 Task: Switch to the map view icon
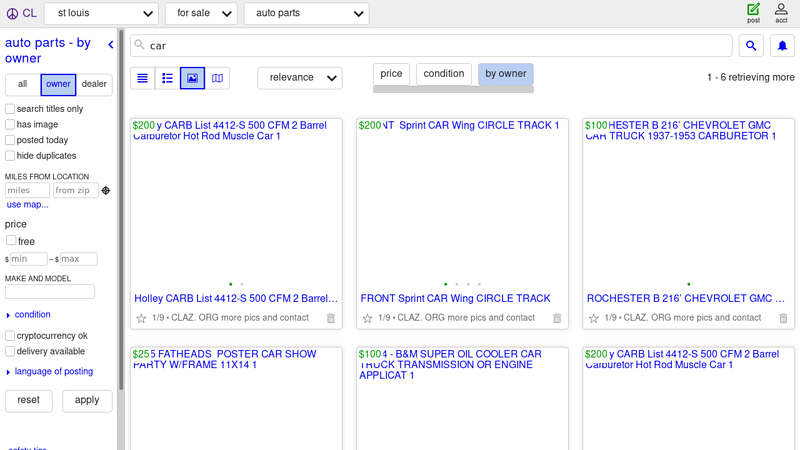click(217, 78)
